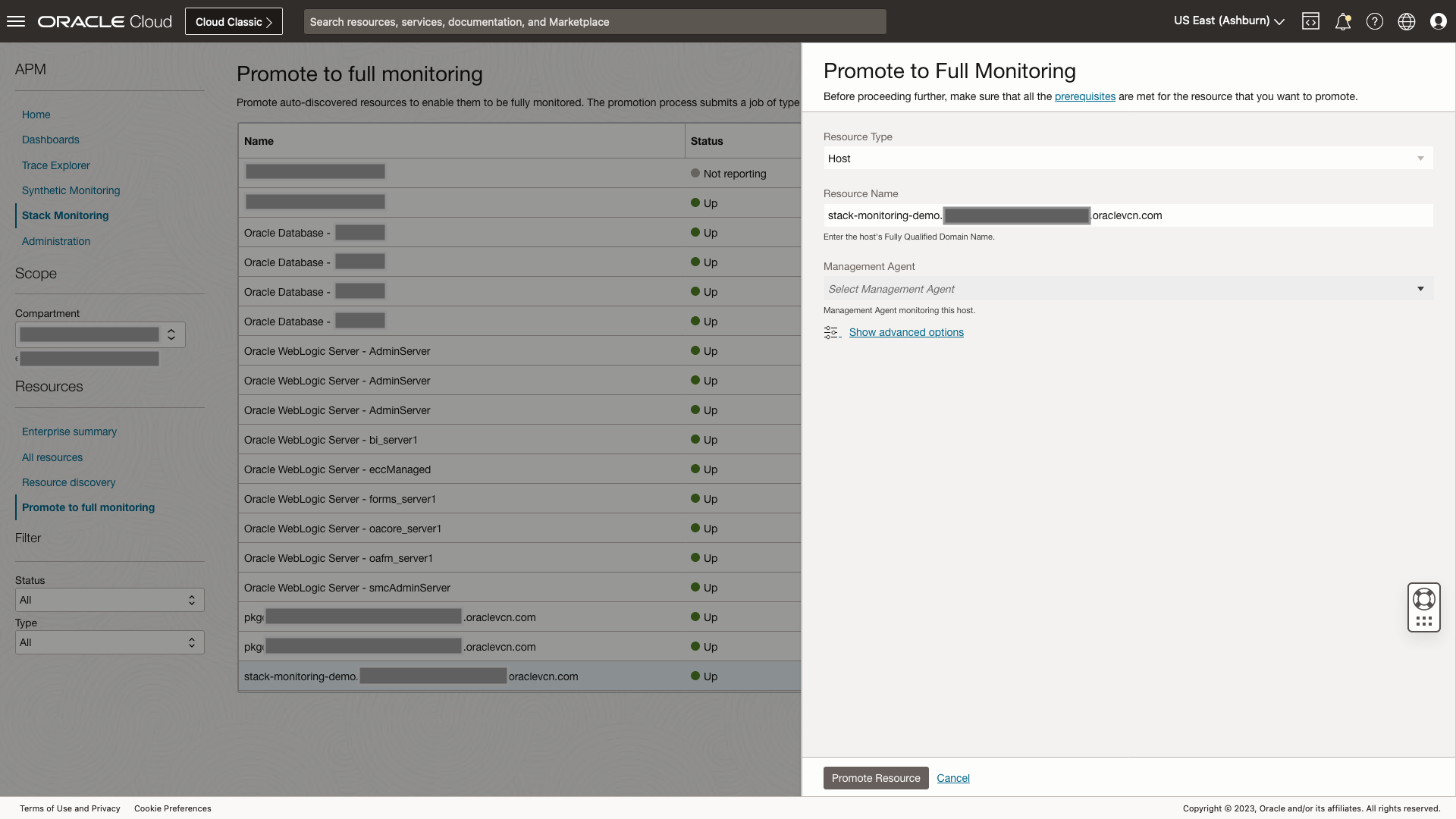Cancel the Promote to Full Monitoring panel
Viewport: 1456px width, 819px height.
point(953,778)
